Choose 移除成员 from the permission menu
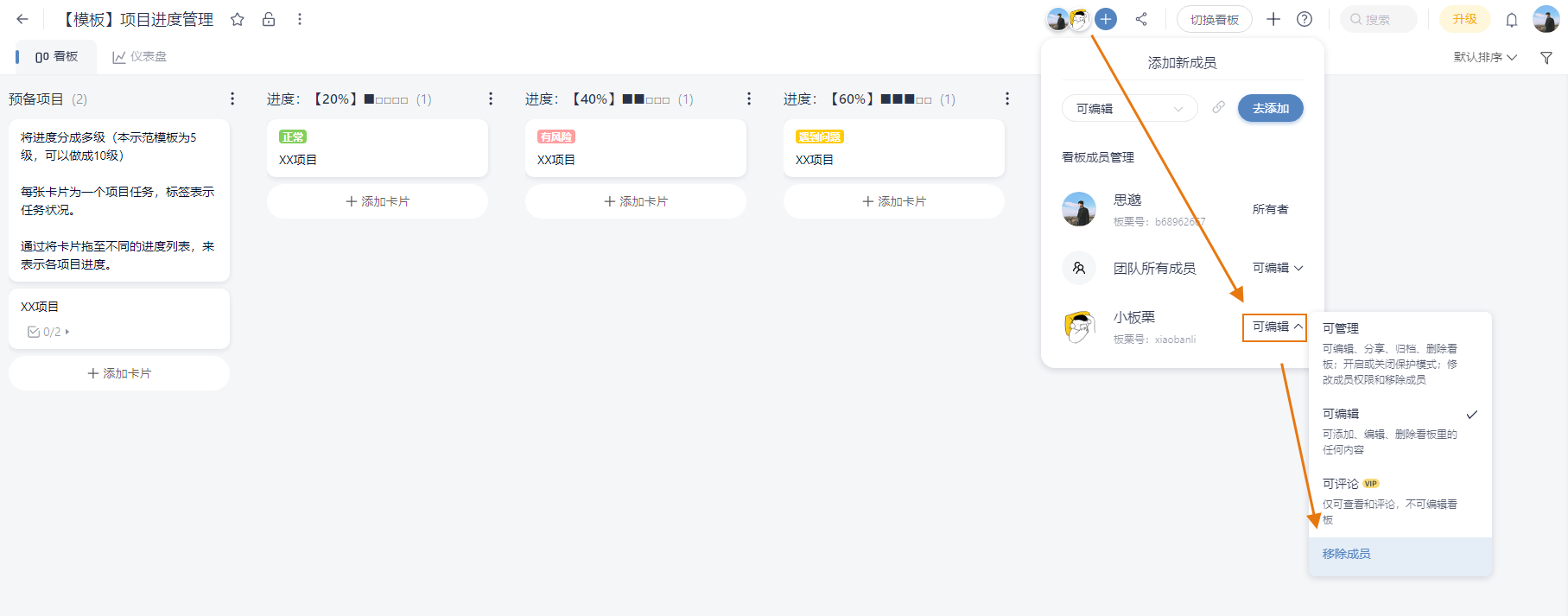Viewport: 1568px width, 616px height. pyautogui.click(x=1347, y=554)
